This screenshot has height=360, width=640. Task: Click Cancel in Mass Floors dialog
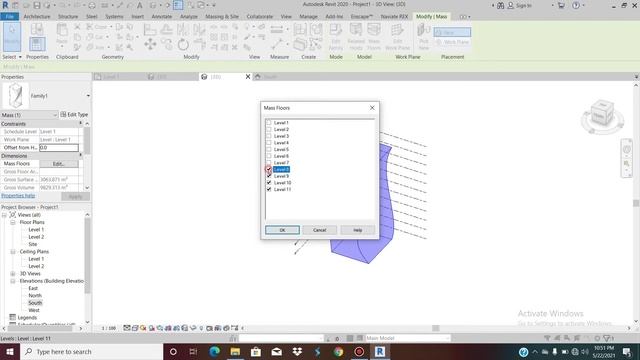[x=320, y=230]
